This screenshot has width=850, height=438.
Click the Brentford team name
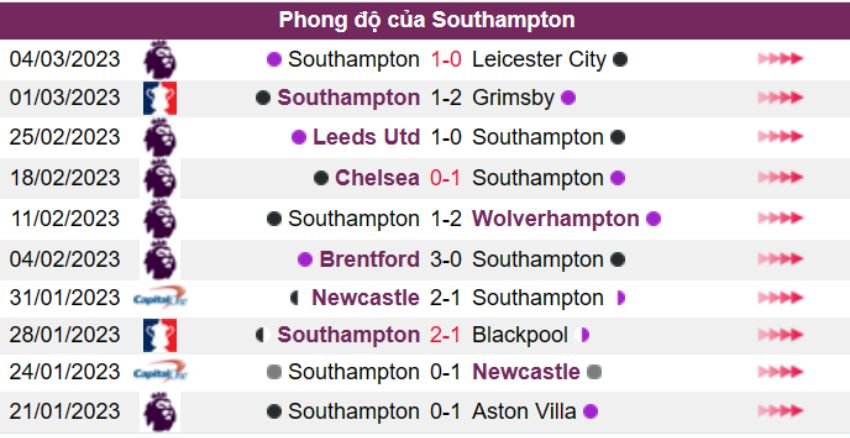tap(369, 259)
